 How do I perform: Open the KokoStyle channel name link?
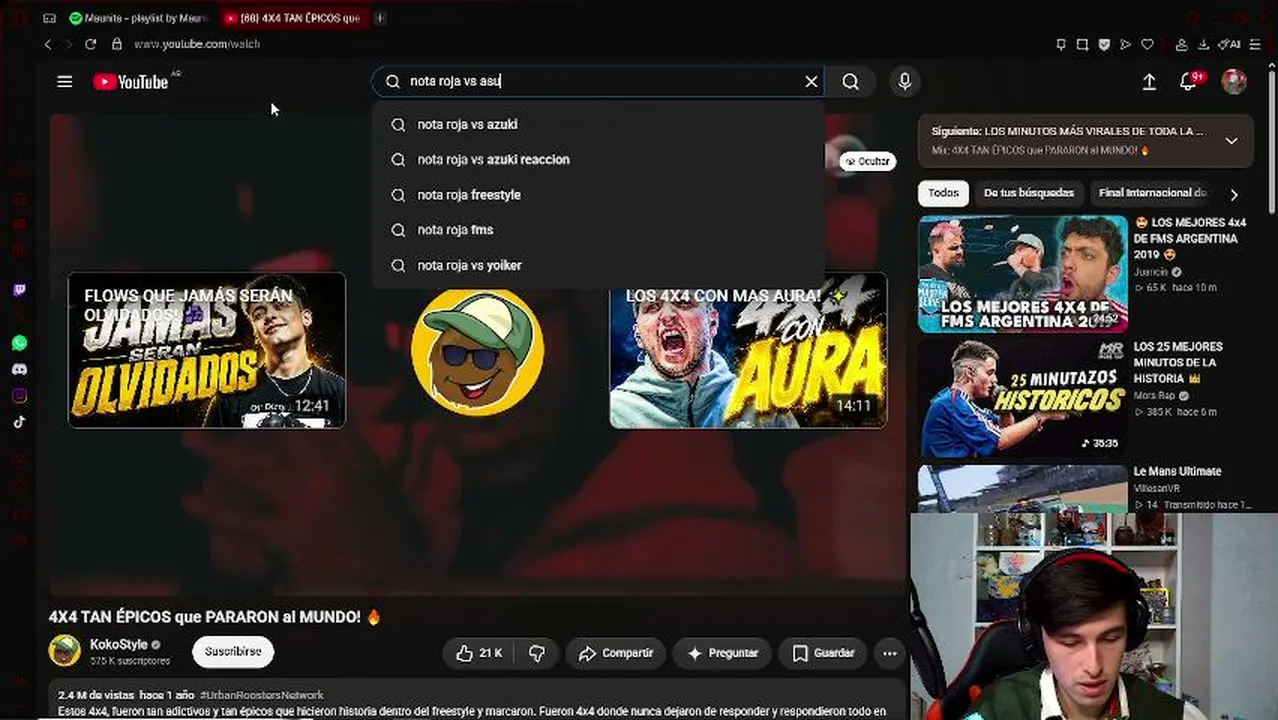point(118,645)
